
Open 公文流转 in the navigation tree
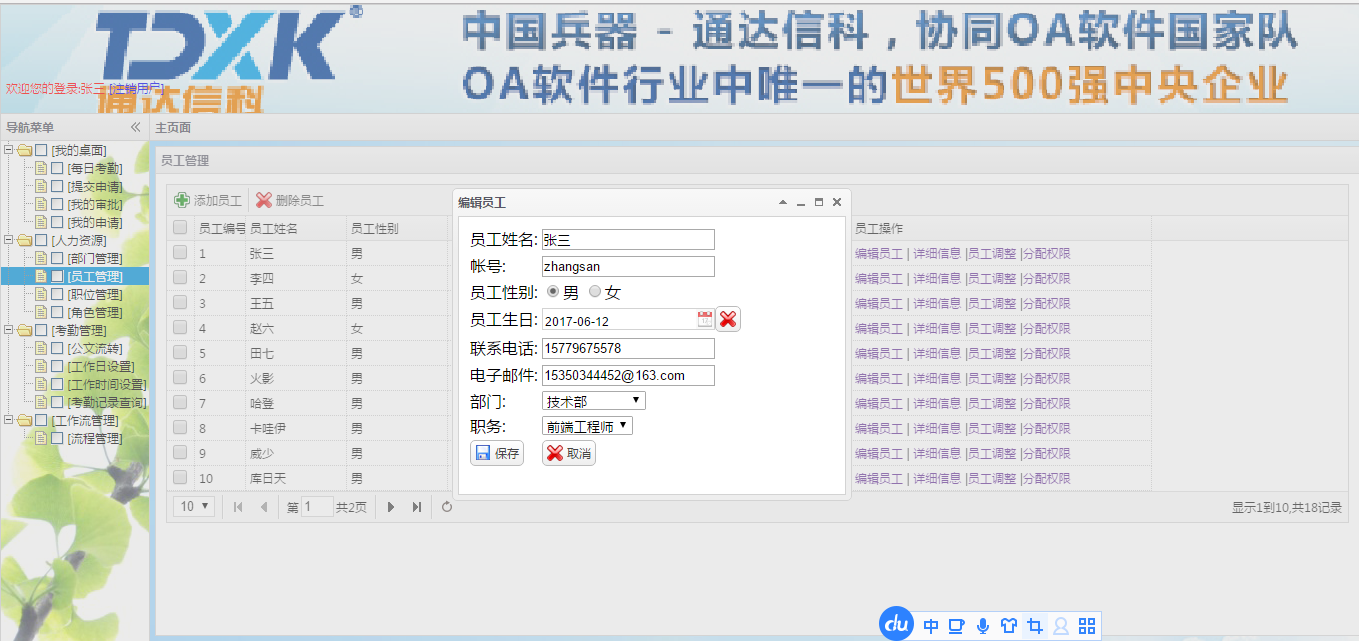95,348
